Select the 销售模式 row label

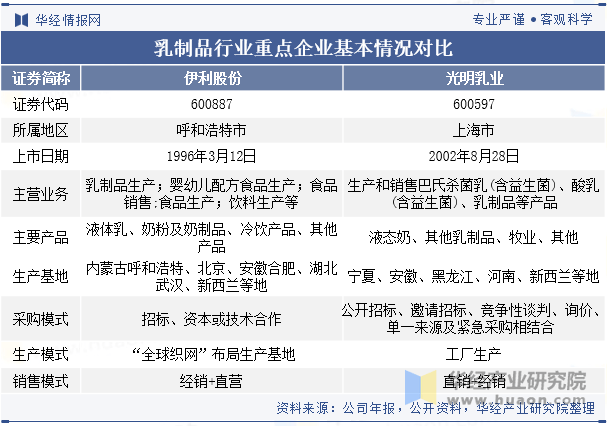pos(41,381)
